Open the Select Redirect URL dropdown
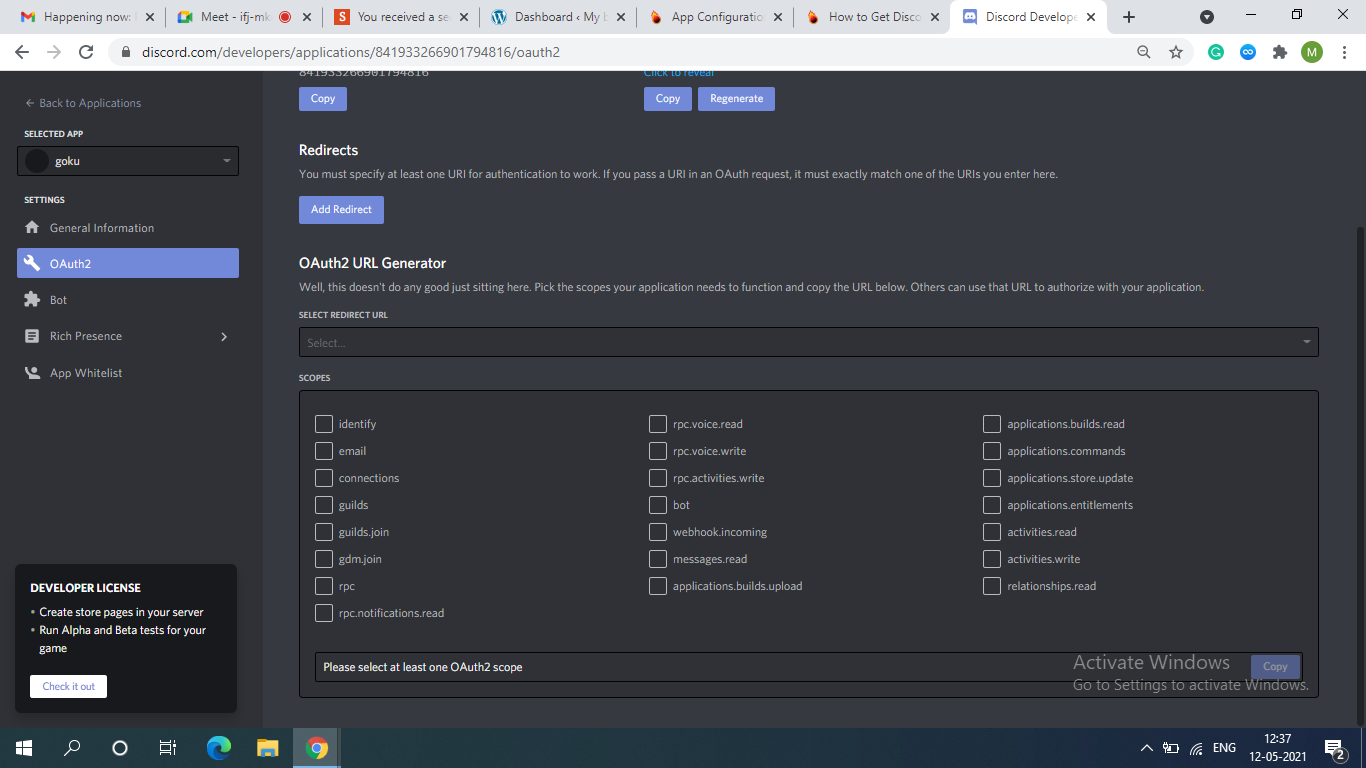The height and width of the screenshot is (768, 1366). [x=808, y=342]
